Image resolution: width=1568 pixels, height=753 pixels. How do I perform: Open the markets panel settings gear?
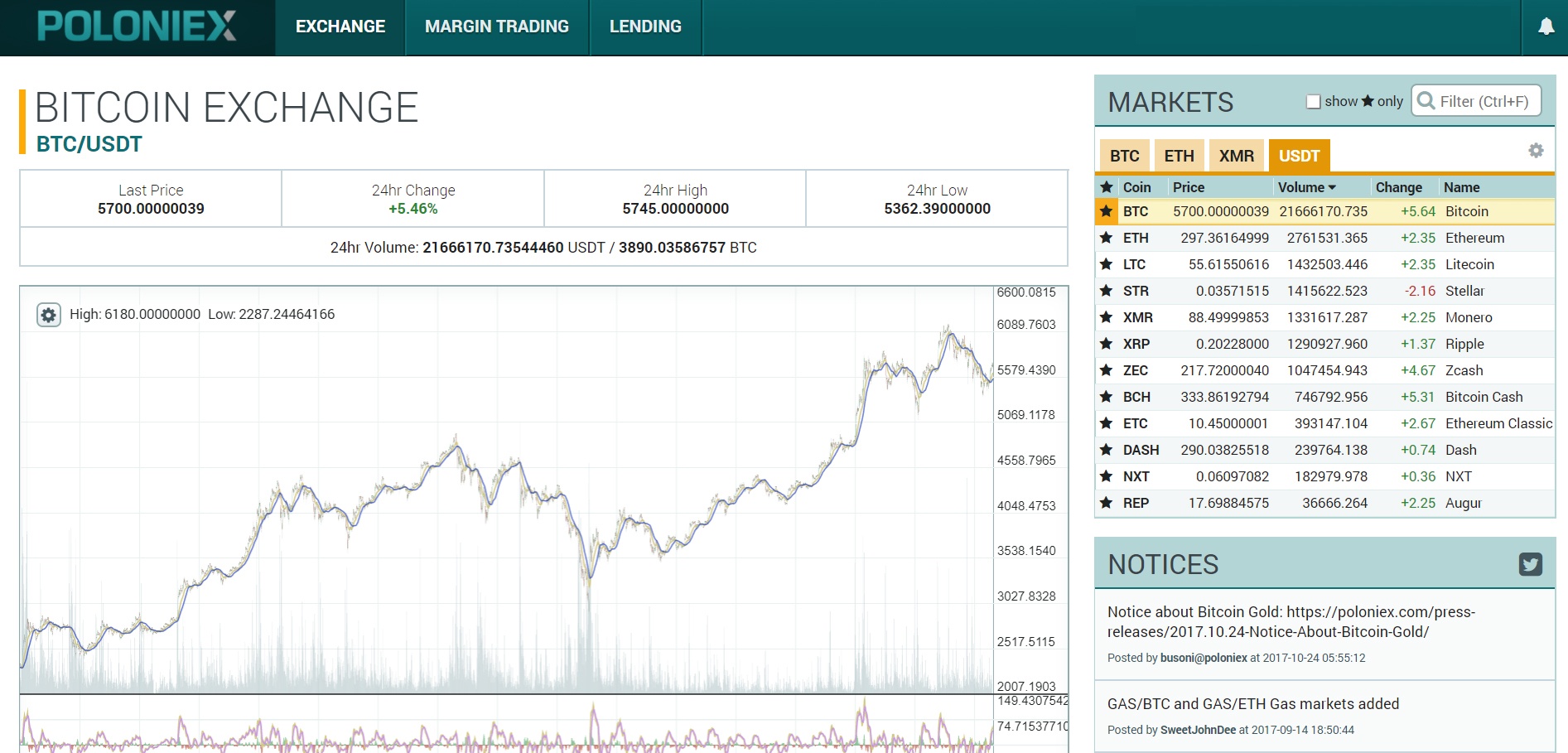pos(1536,151)
